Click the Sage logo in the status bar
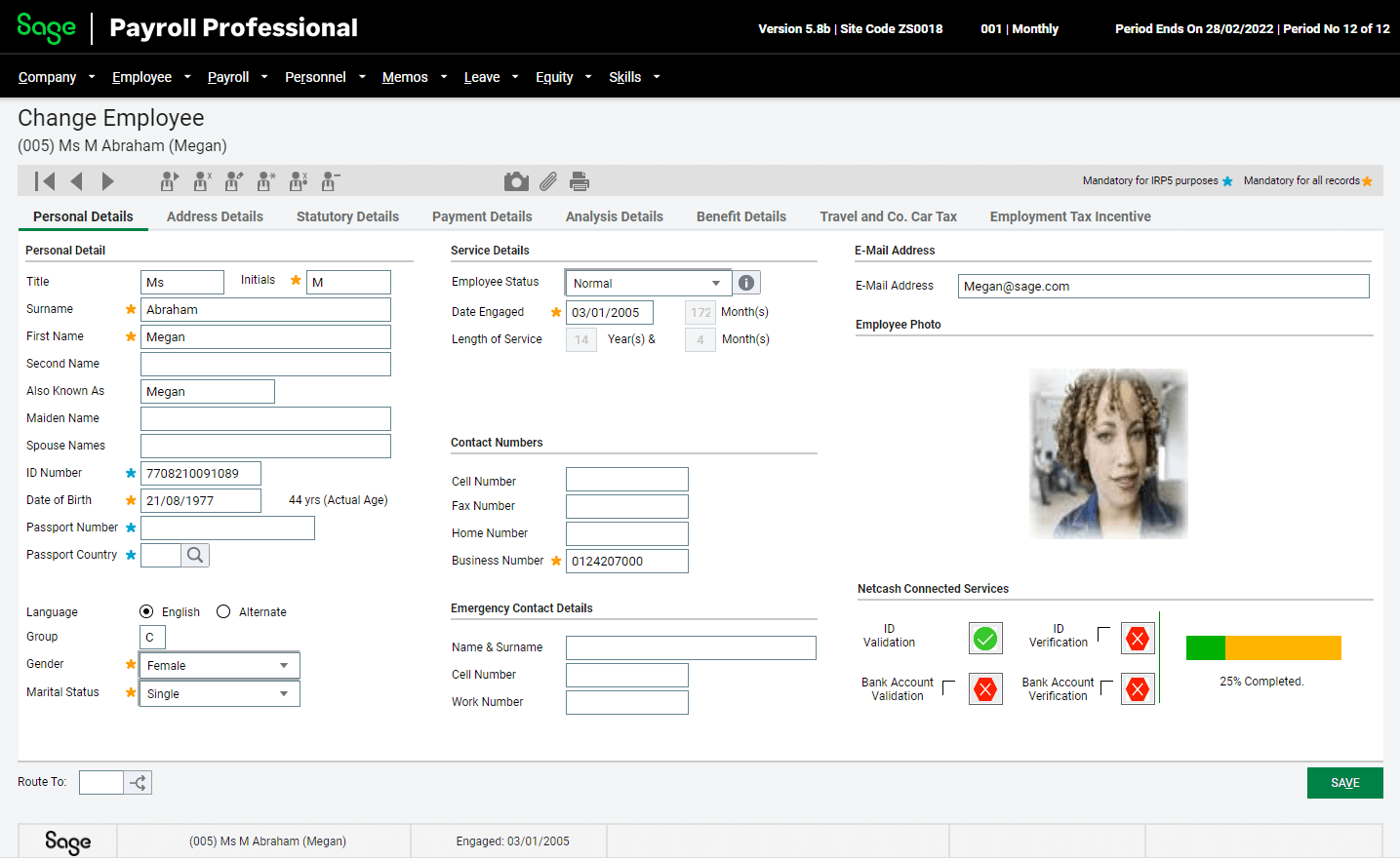The width and height of the screenshot is (1400, 860). 67,841
